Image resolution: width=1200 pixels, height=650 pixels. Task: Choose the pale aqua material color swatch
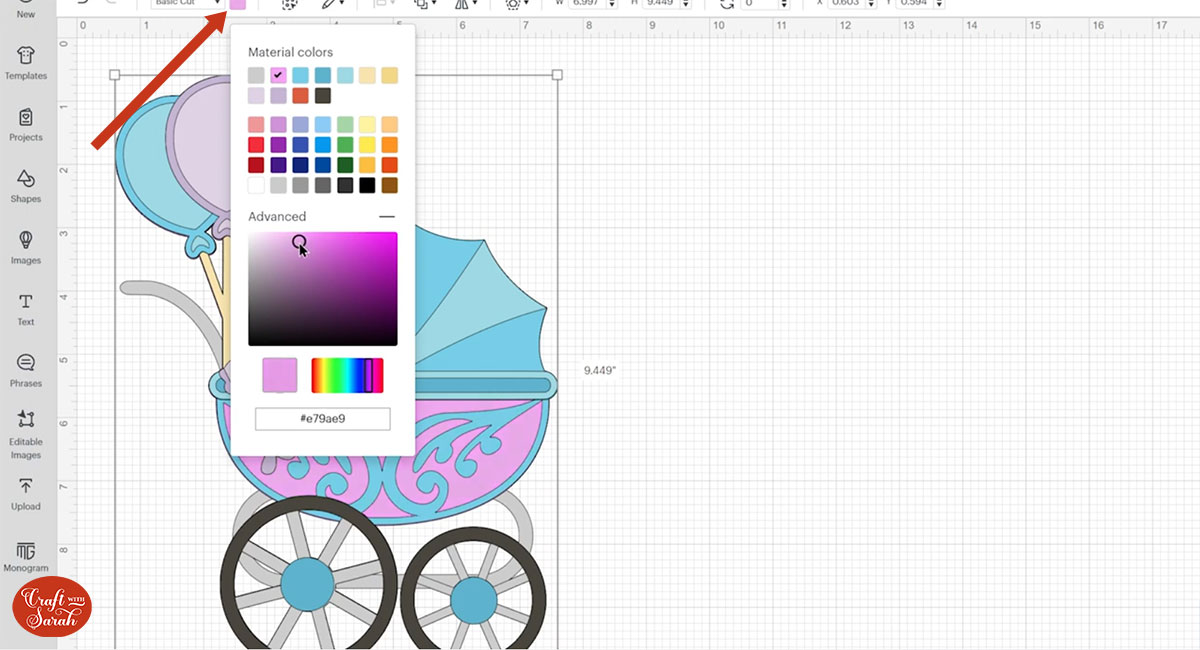pyautogui.click(x=345, y=75)
